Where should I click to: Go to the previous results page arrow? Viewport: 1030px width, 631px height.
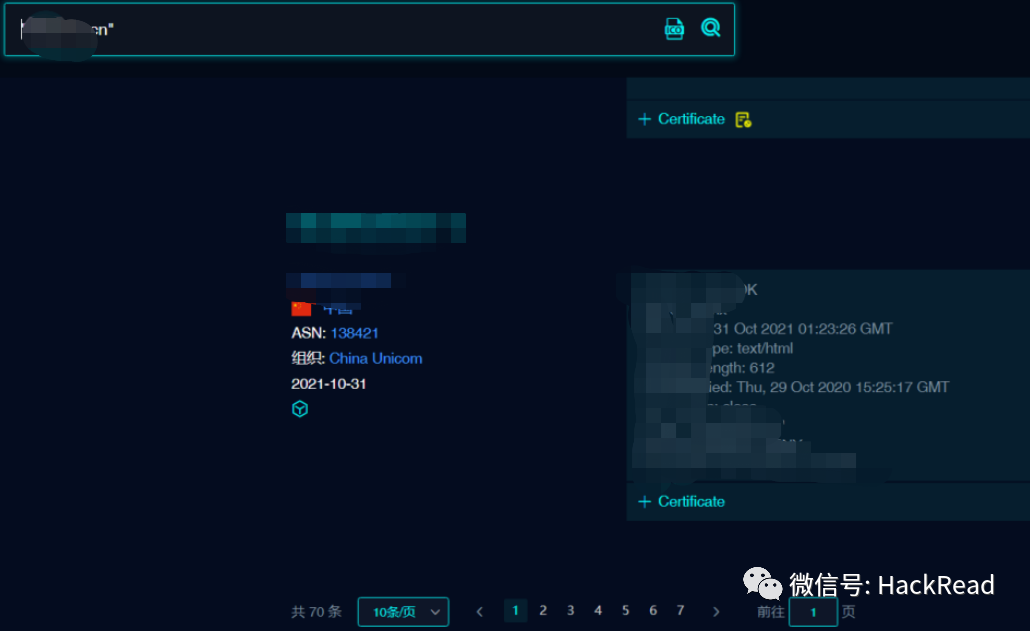point(480,611)
